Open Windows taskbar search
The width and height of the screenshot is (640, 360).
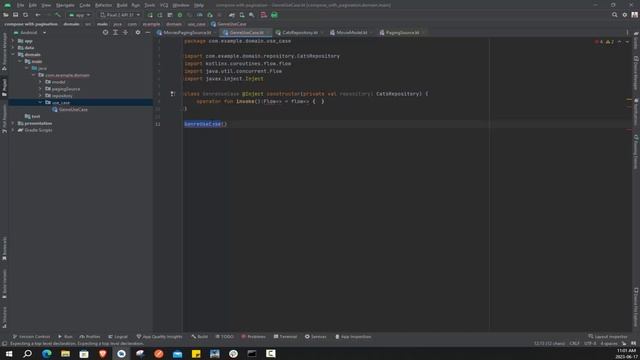point(27,353)
